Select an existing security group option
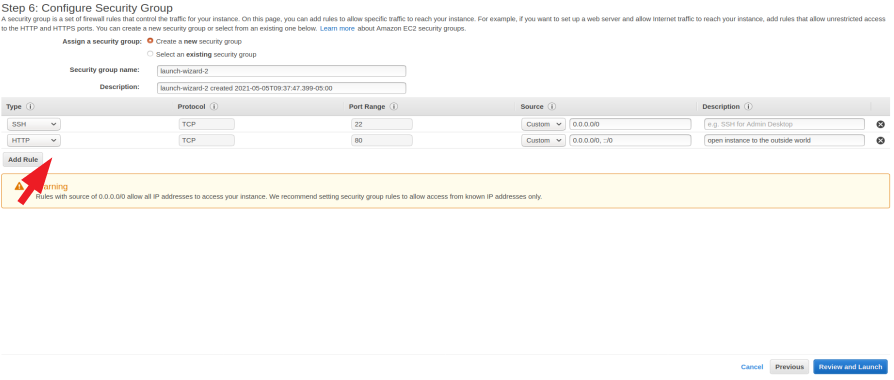This screenshot has width=894, height=380. (150, 54)
